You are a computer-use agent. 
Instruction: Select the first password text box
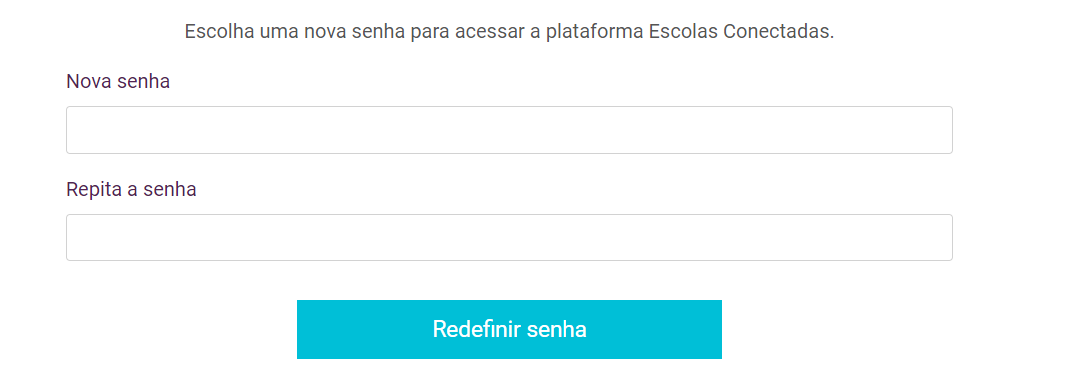[509, 130]
